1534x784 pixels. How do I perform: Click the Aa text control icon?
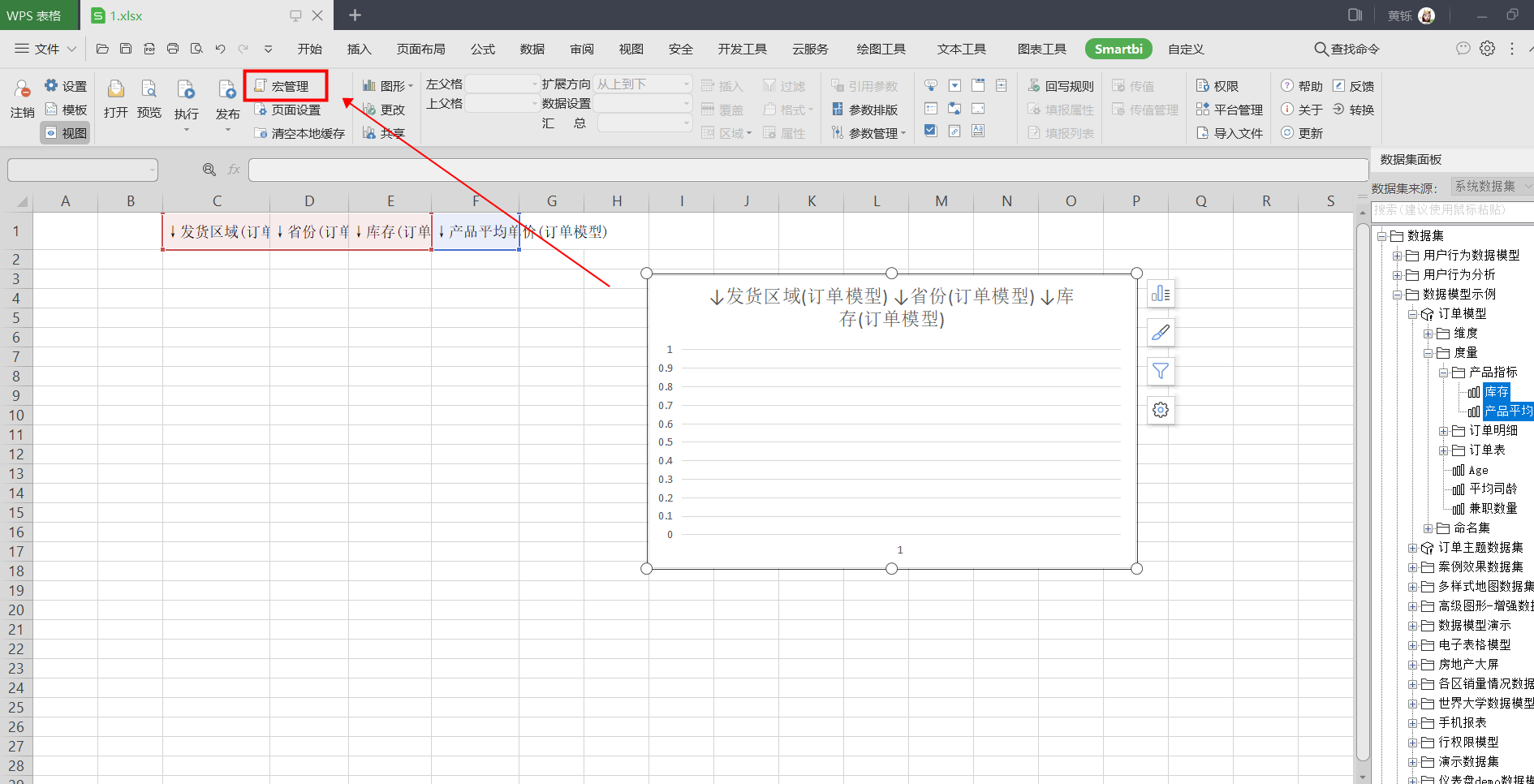pos(978,131)
